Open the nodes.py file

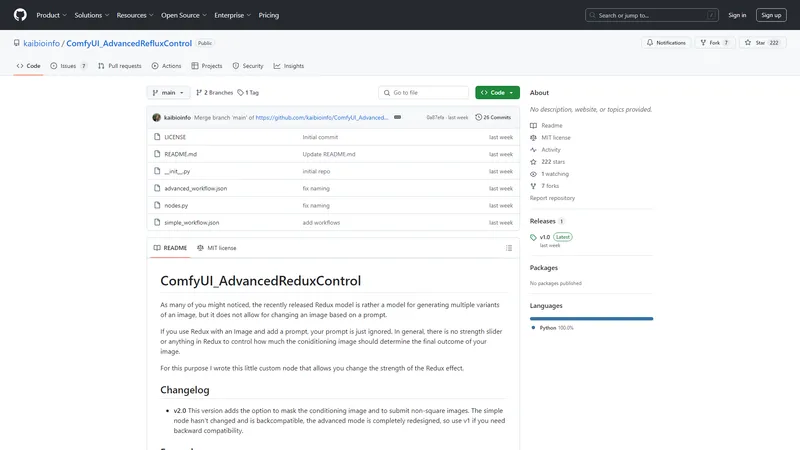(x=176, y=206)
